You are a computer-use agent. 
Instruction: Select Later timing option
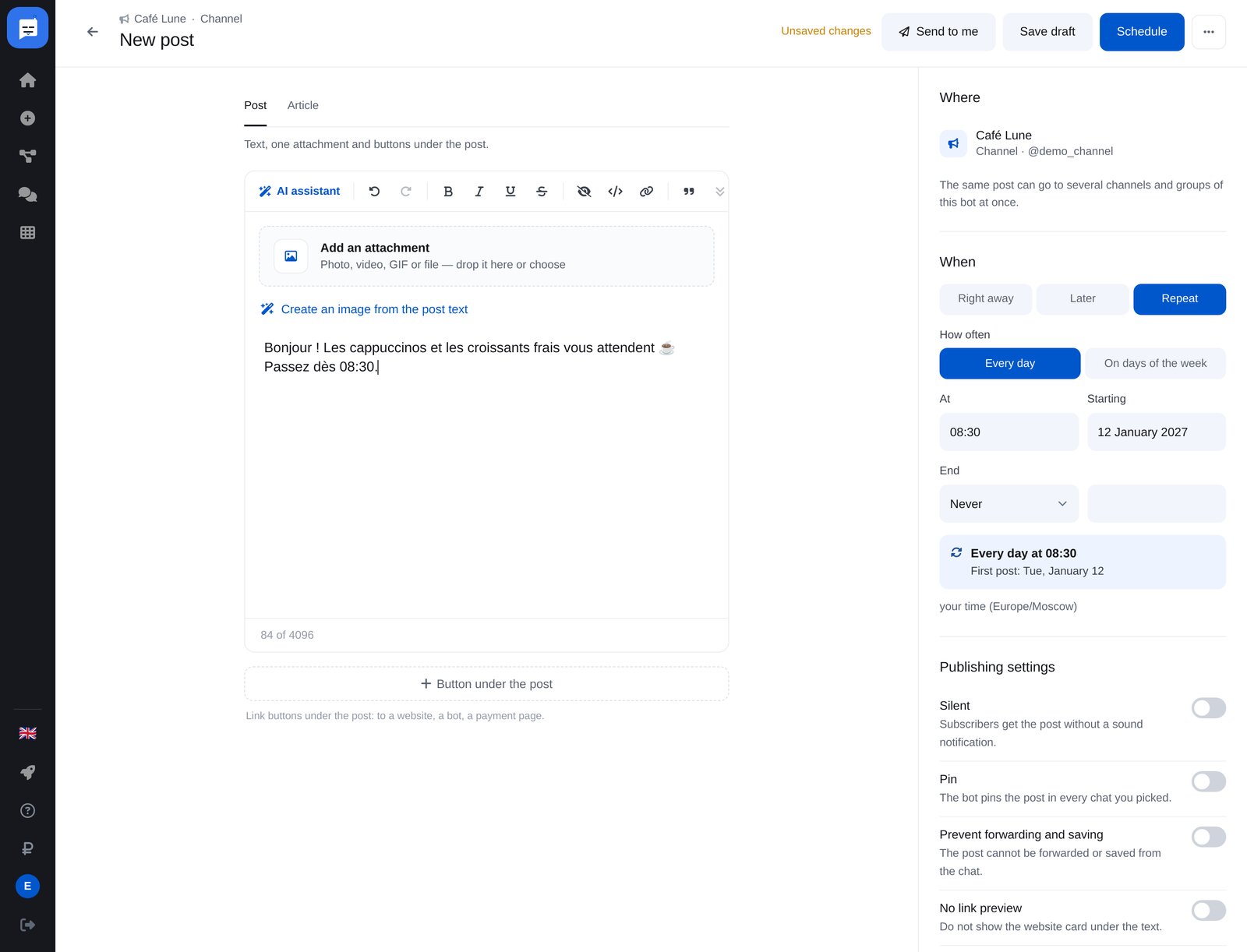[1083, 299]
